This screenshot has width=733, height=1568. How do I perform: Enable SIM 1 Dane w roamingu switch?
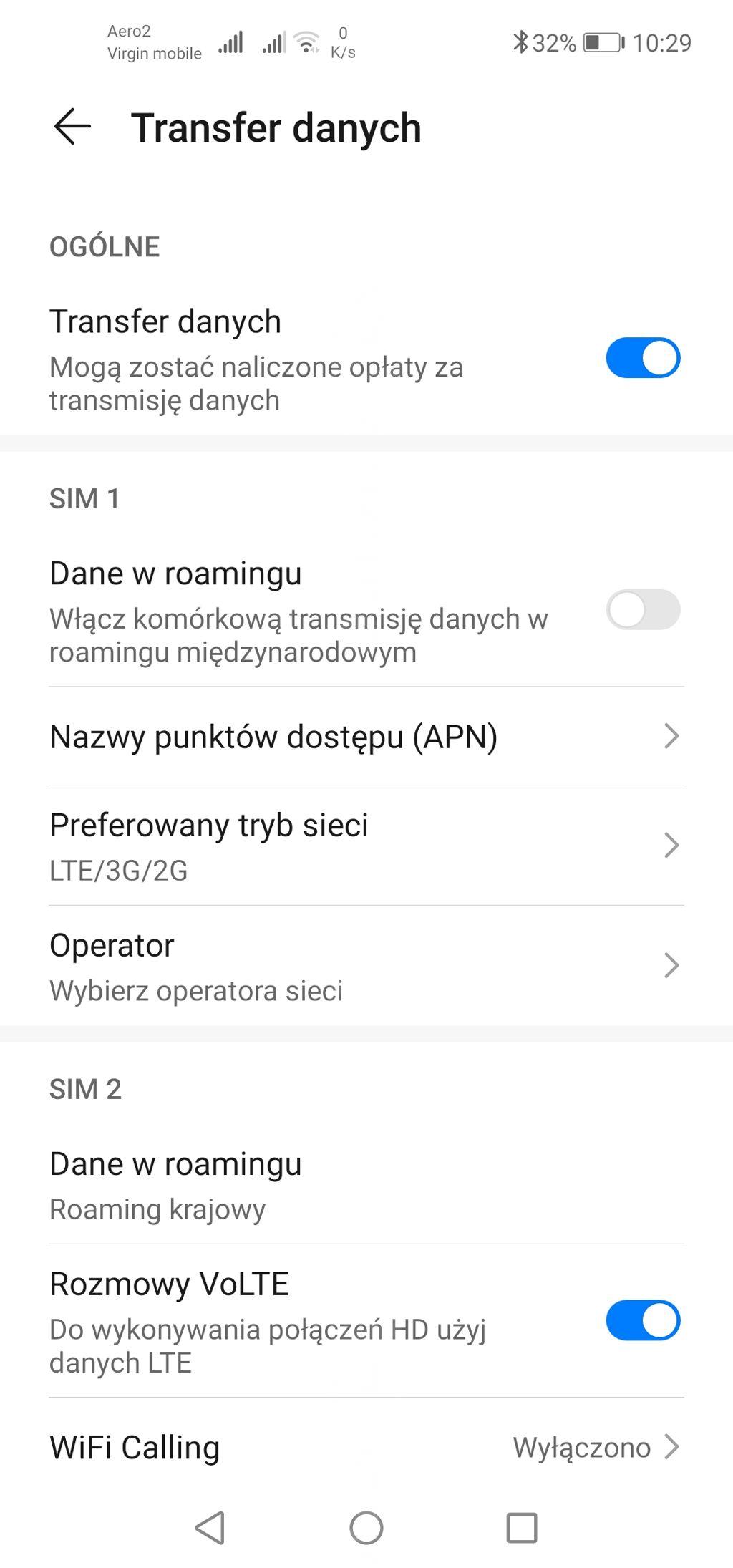tap(642, 609)
